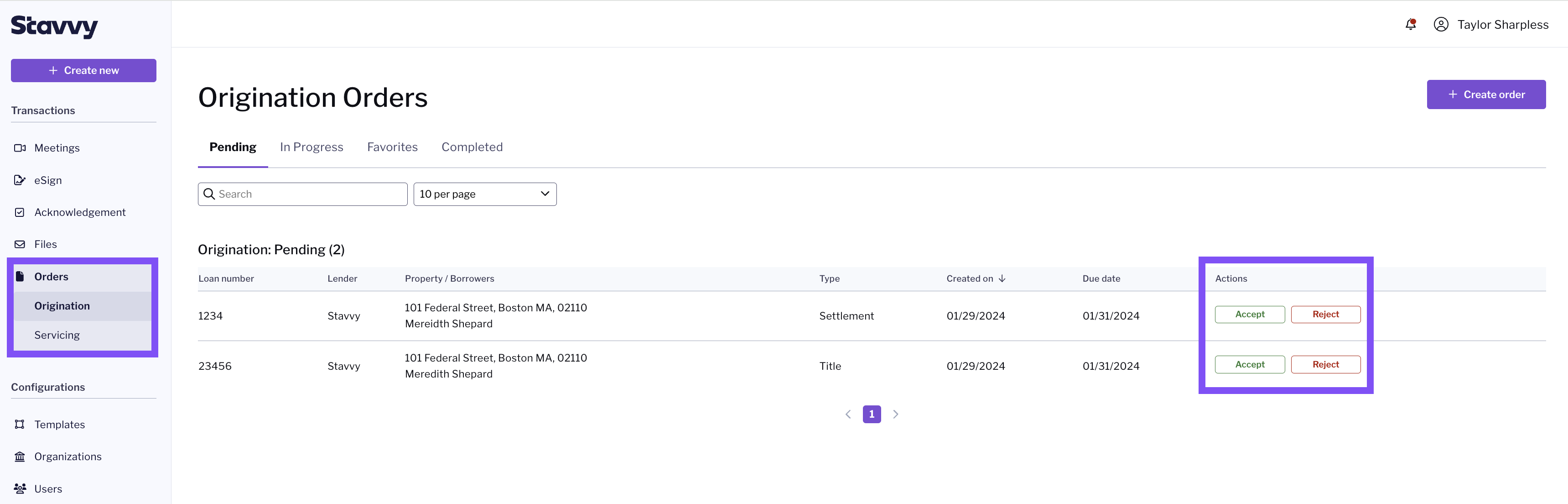Click the Meetings camera icon

coord(20,148)
